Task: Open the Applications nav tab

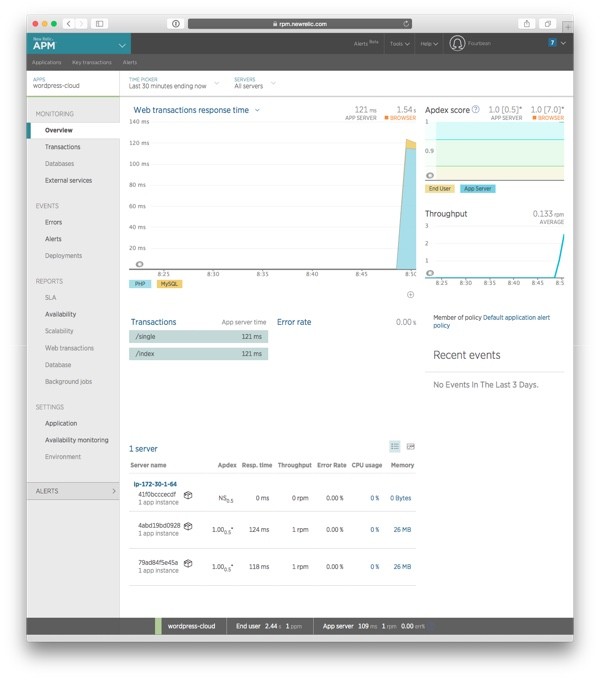Action: pyautogui.click(x=47, y=62)
